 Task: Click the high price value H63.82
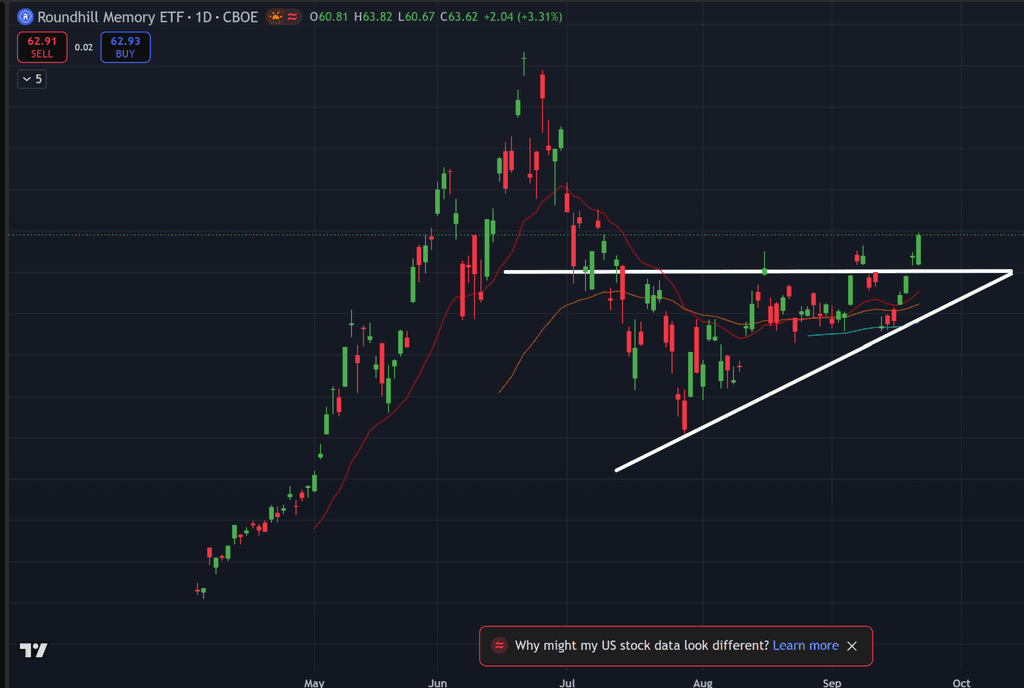(373, 16)
